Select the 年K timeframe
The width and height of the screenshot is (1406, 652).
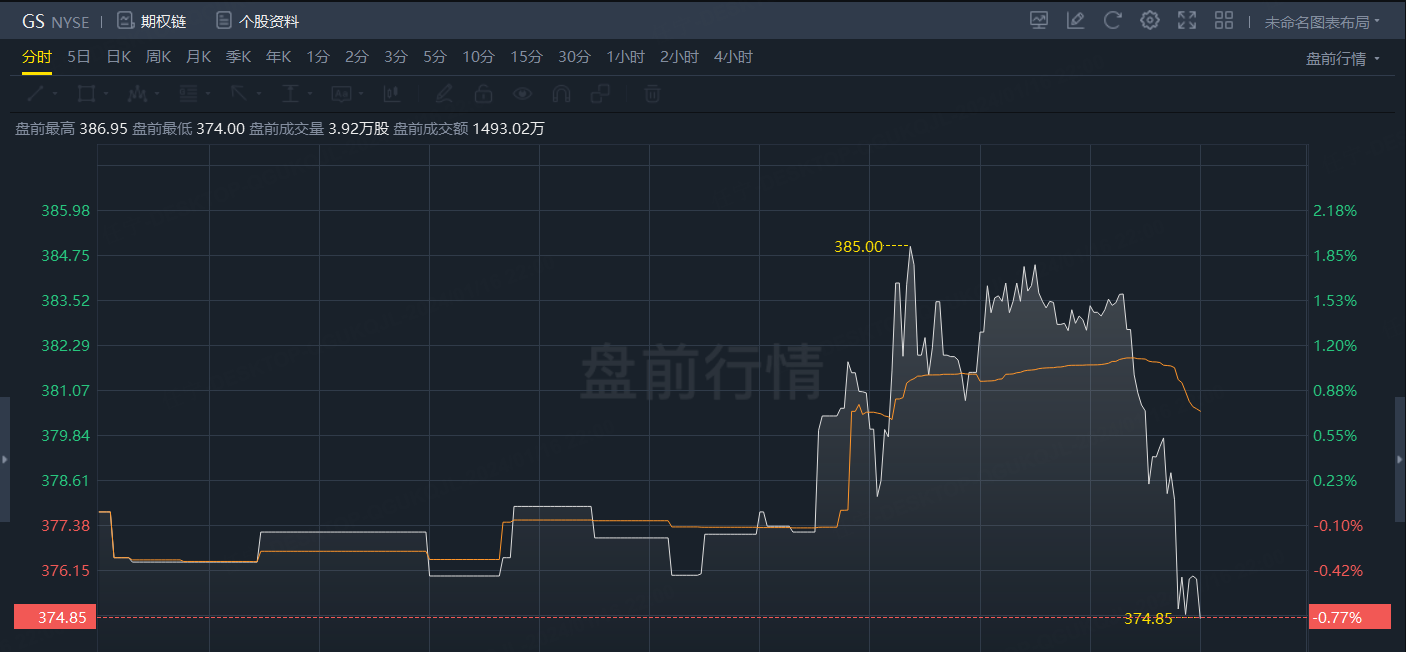[278, 57]
